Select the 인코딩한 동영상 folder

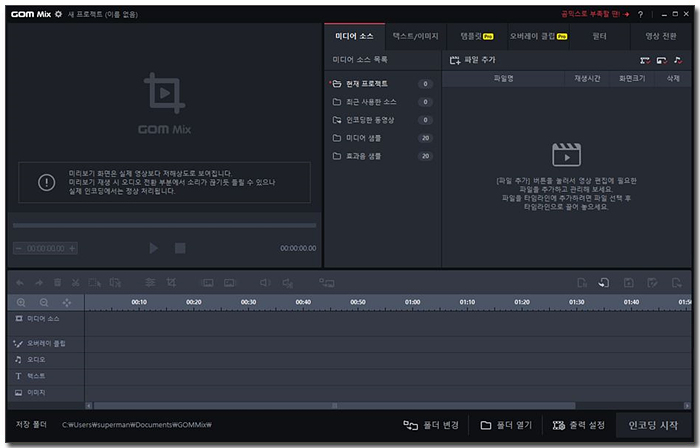click(382, 120)
